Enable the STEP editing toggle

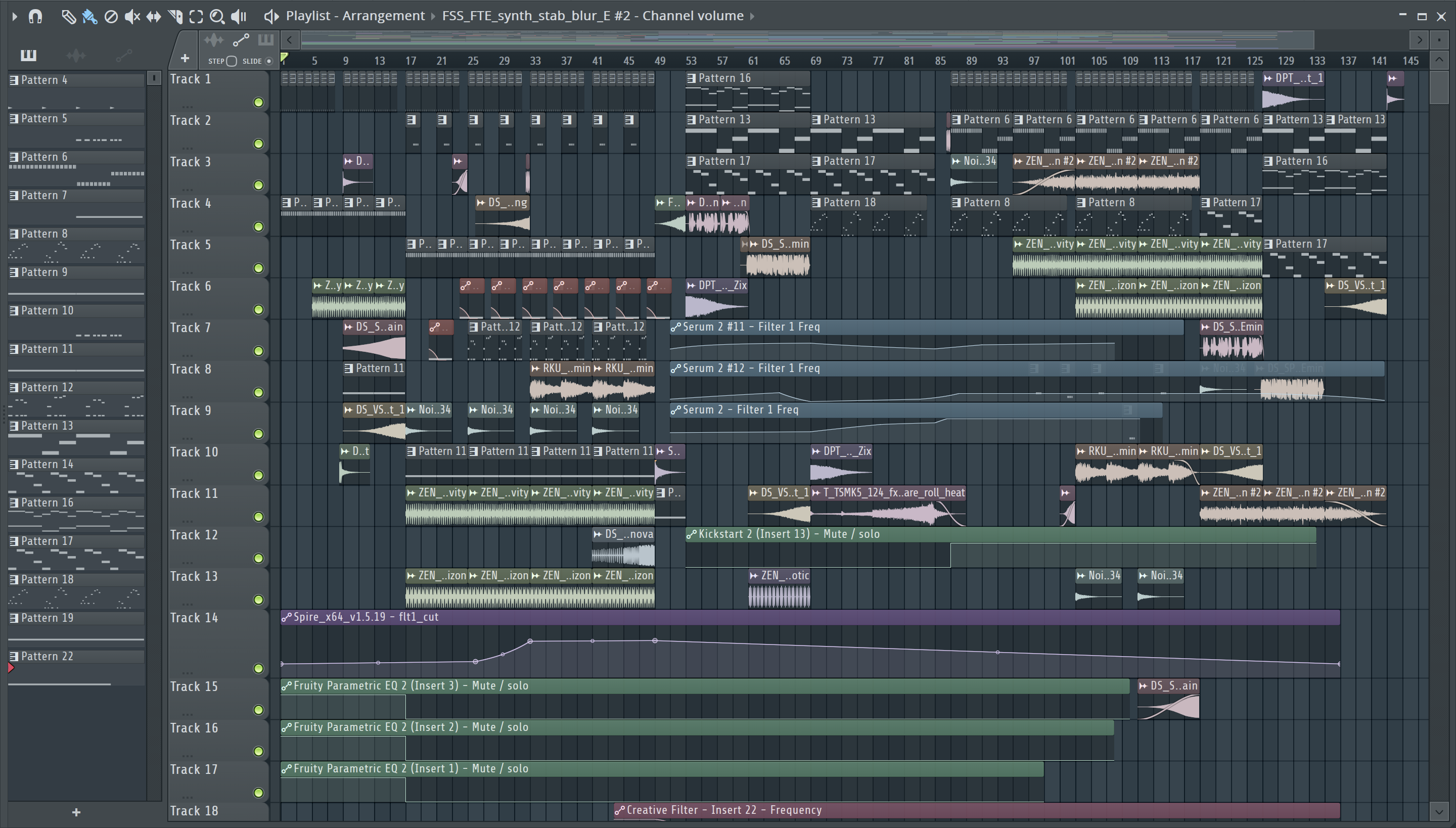(x=231, y=61)
